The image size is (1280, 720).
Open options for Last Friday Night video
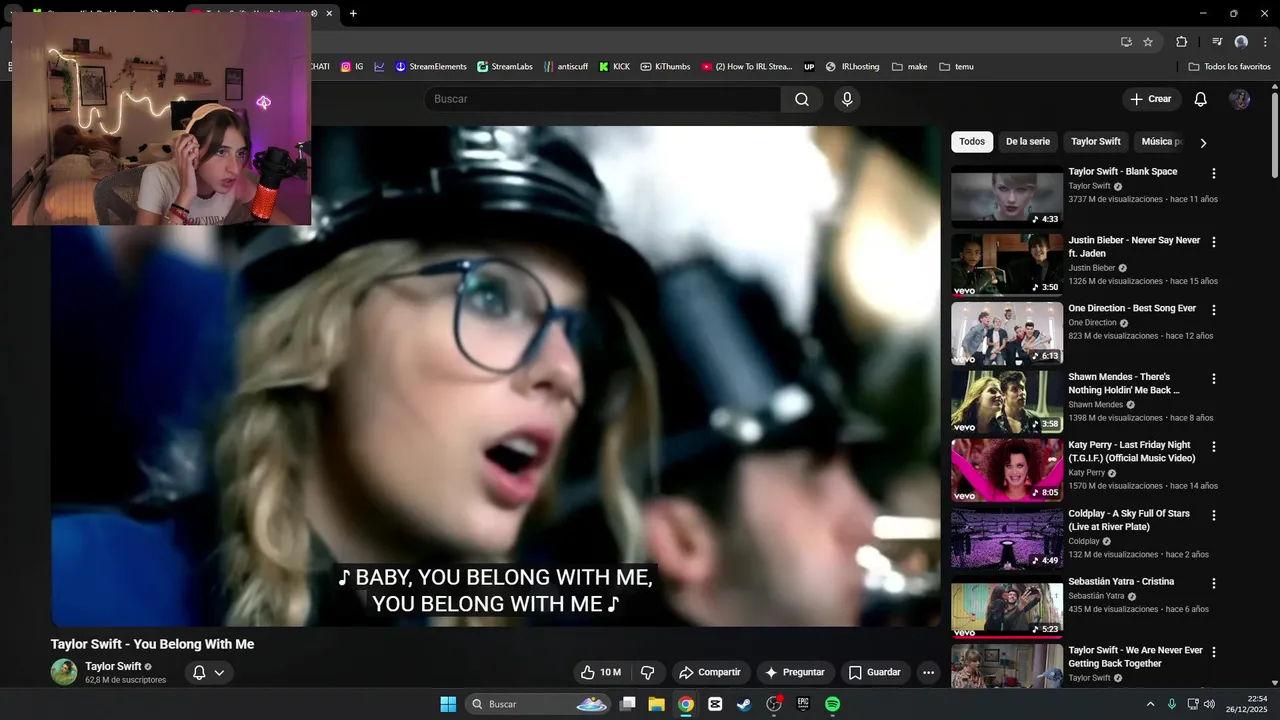1214,447
